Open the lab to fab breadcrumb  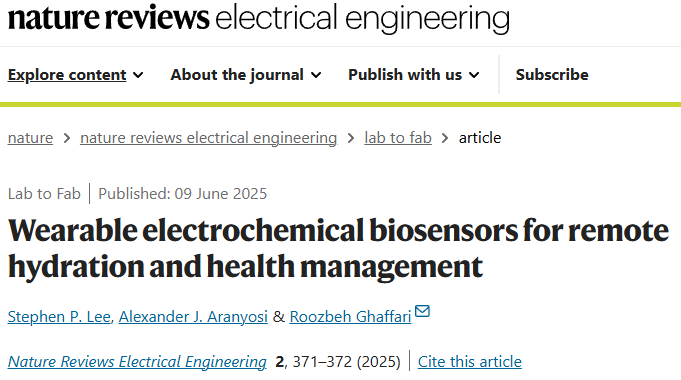click(x=398, y=138)
